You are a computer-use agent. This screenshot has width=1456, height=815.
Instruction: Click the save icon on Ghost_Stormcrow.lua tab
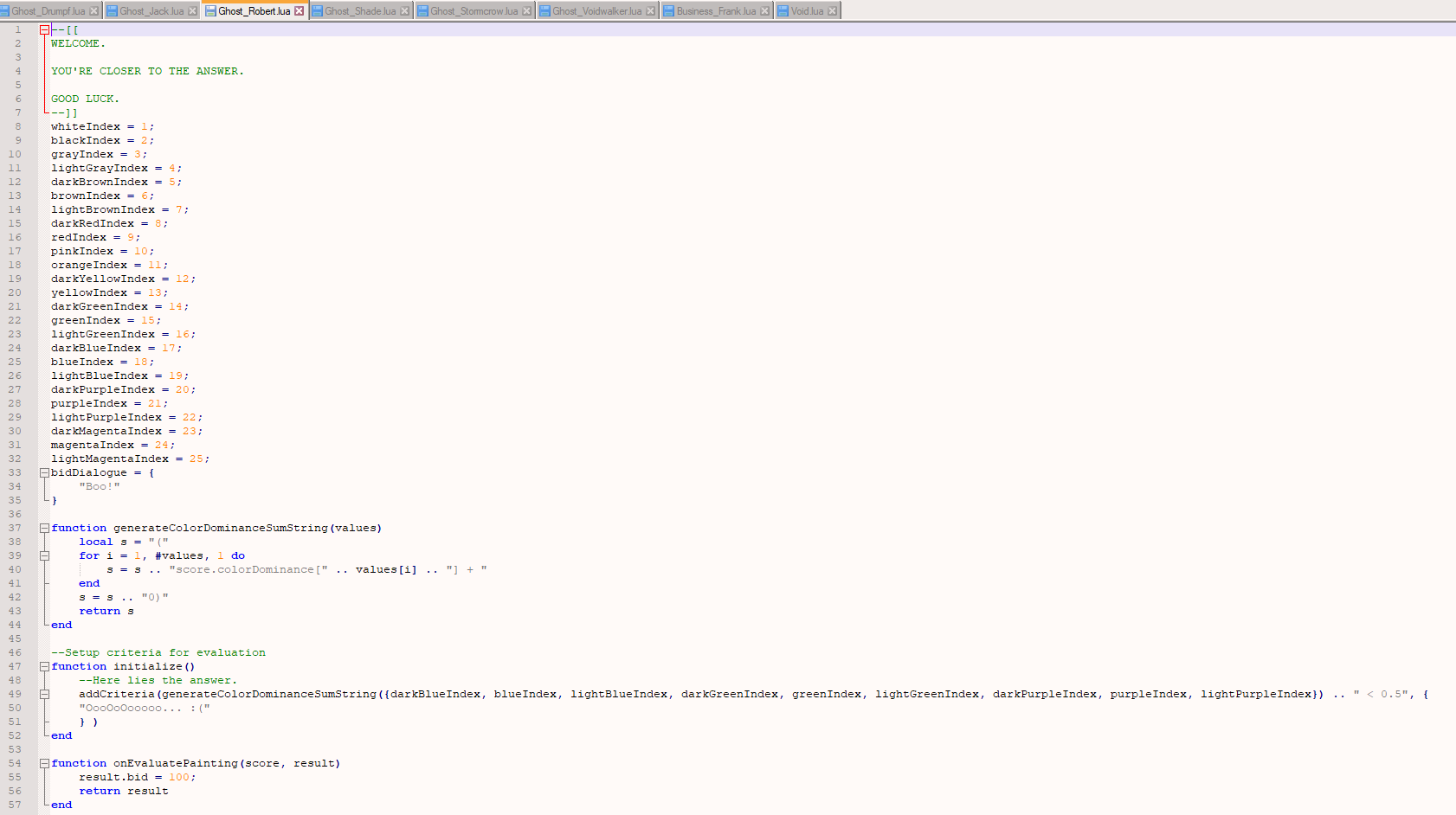click(x=422, y=11)
